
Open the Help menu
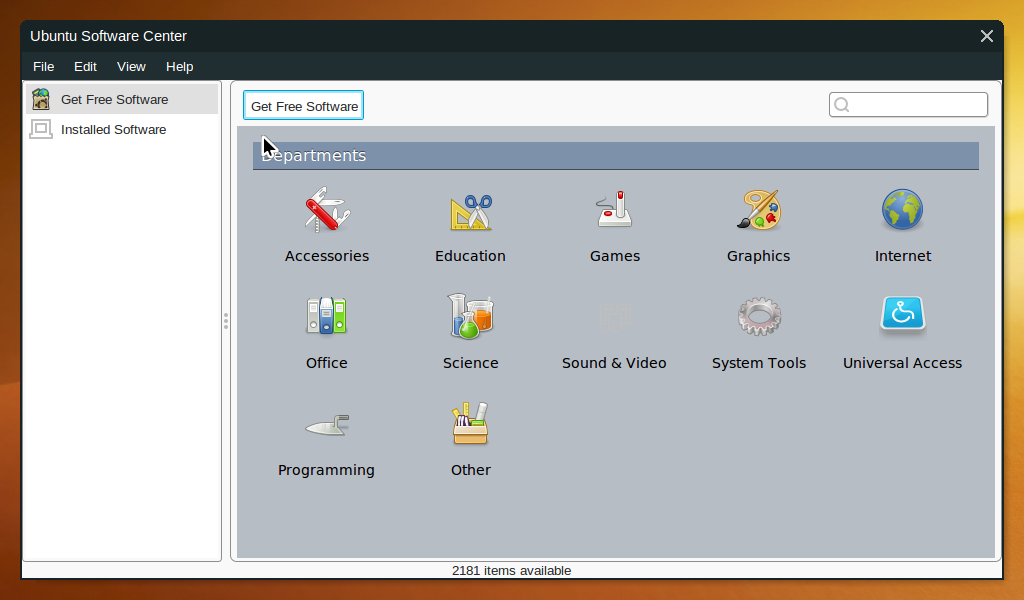click(x=180, y=67)
